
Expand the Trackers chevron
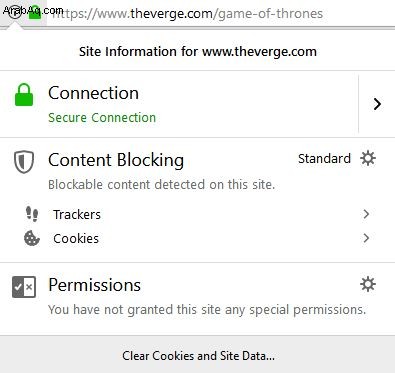(x=366, y=214)
